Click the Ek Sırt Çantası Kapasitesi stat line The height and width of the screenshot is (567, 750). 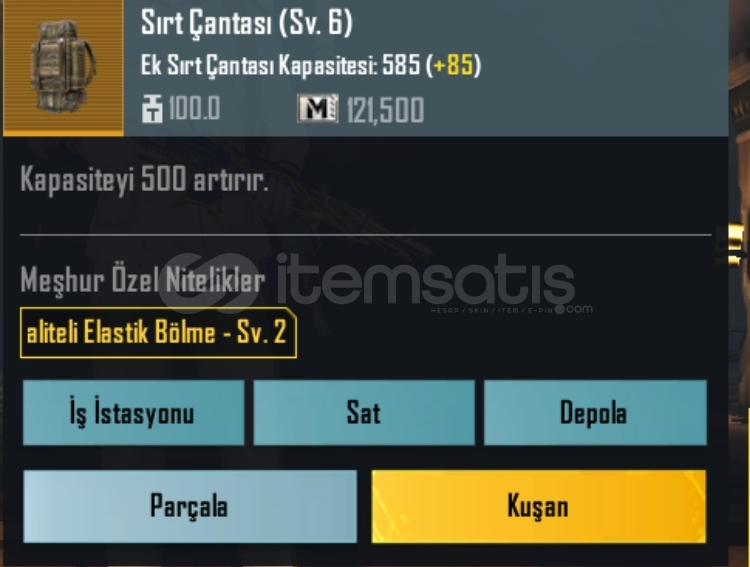coord(310,65)
